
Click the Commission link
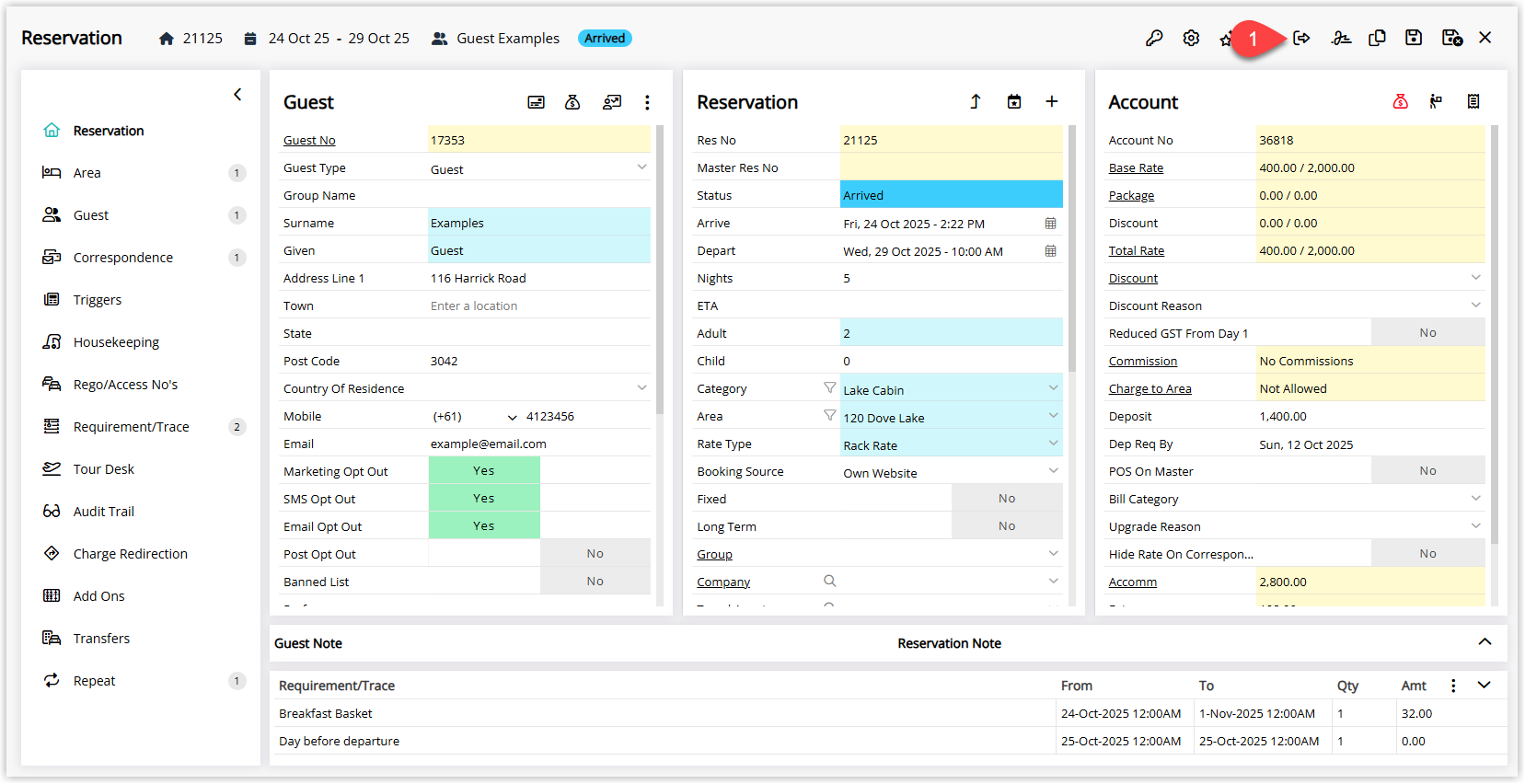pyautogui.click(x=1143, y=362)
